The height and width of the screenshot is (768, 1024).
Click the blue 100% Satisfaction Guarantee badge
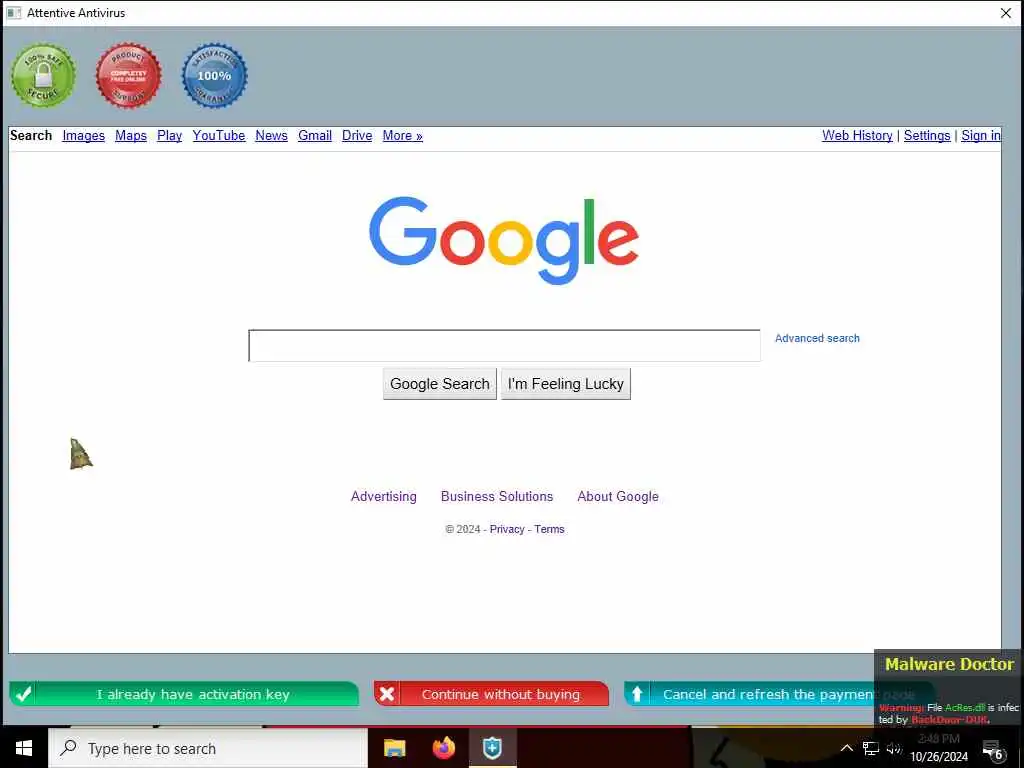pyautogui.click(x=214, y=76)
